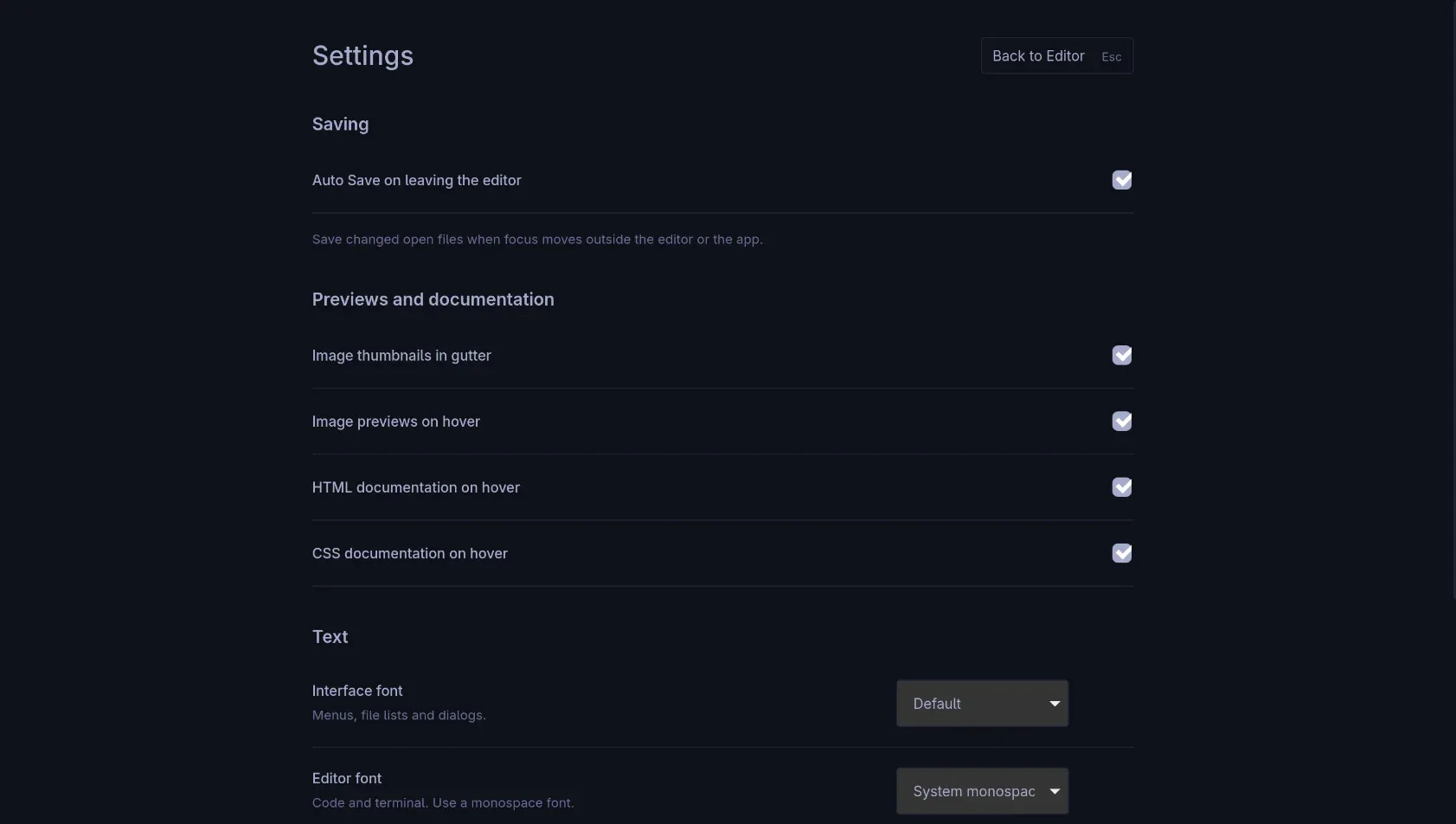Click 'Code and terminal' hint text
1456x824 pixels.
[x=443, y=802]
